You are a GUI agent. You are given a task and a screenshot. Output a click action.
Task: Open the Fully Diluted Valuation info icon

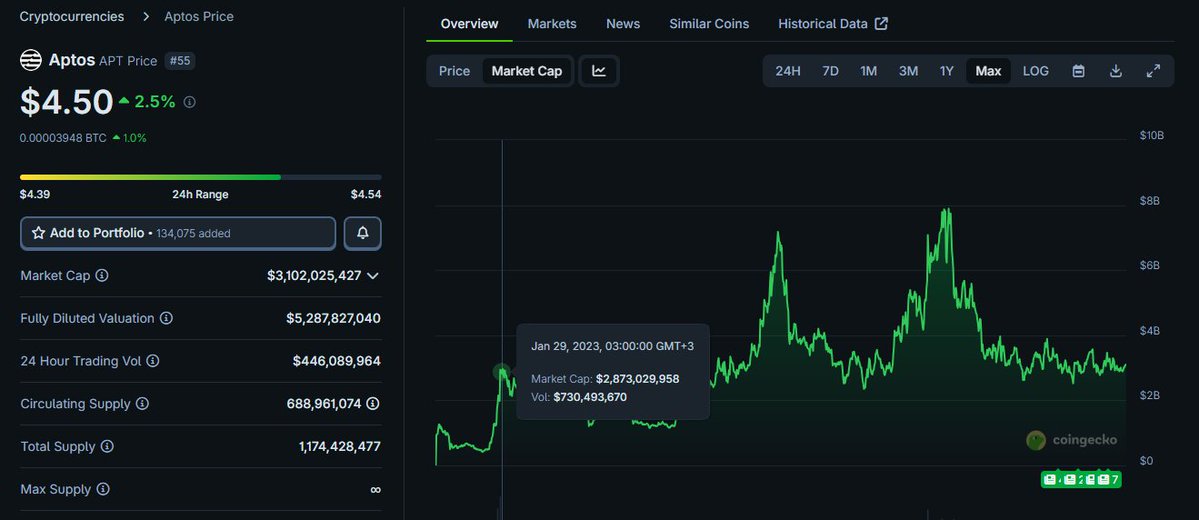[166, 318]
